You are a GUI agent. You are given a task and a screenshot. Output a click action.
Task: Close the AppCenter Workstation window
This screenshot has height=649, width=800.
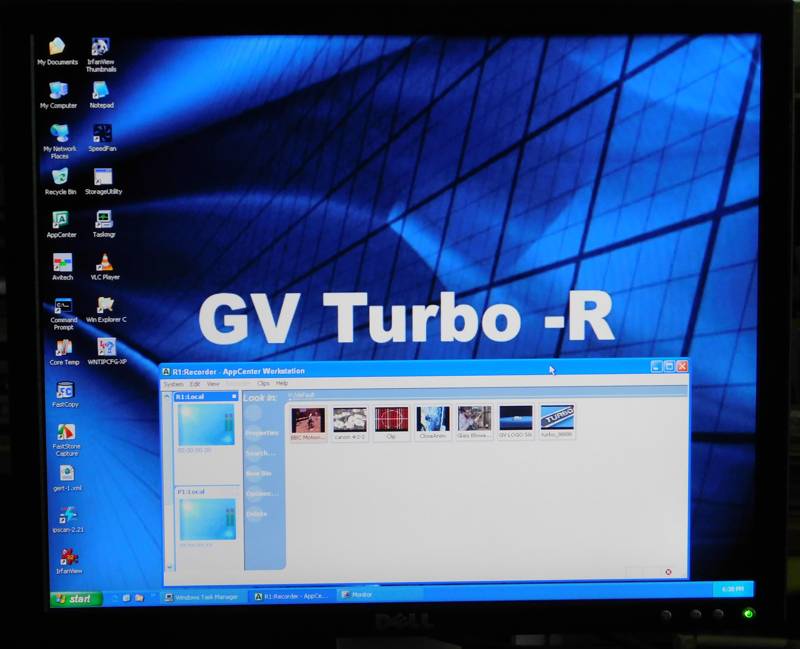point(682,366)
